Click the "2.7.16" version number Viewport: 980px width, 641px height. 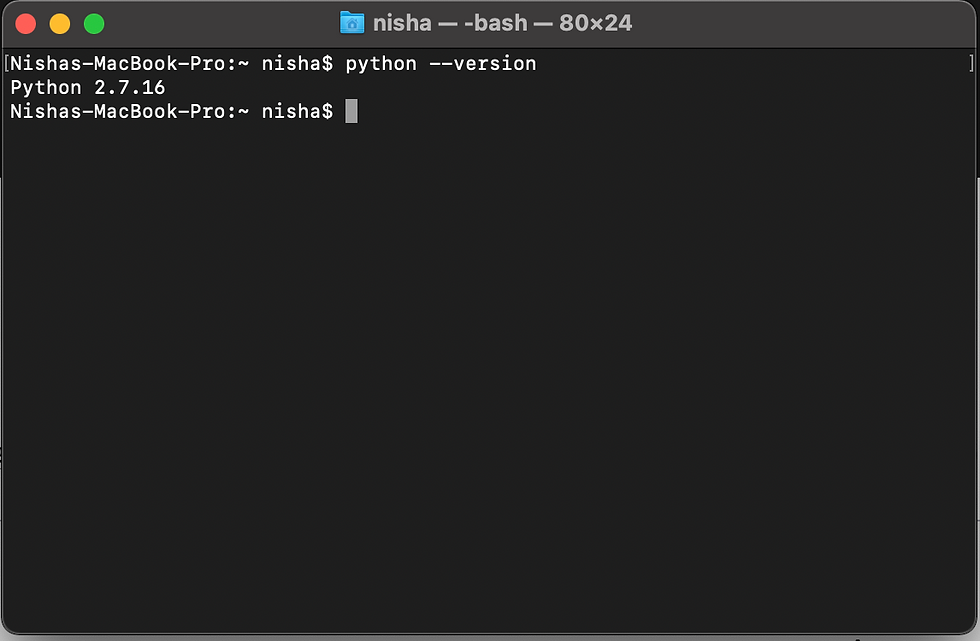(x=130, y=87)
